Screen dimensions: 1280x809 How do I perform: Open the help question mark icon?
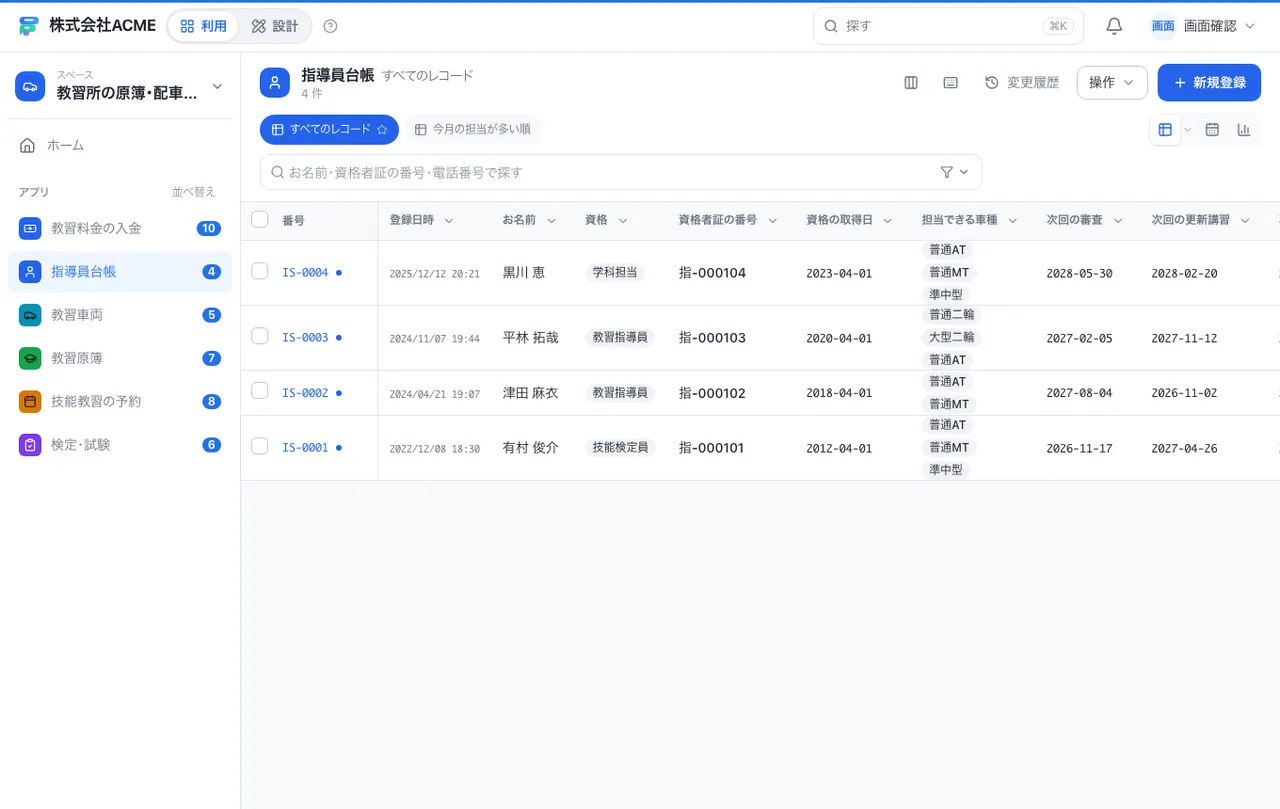pos(331,26)
